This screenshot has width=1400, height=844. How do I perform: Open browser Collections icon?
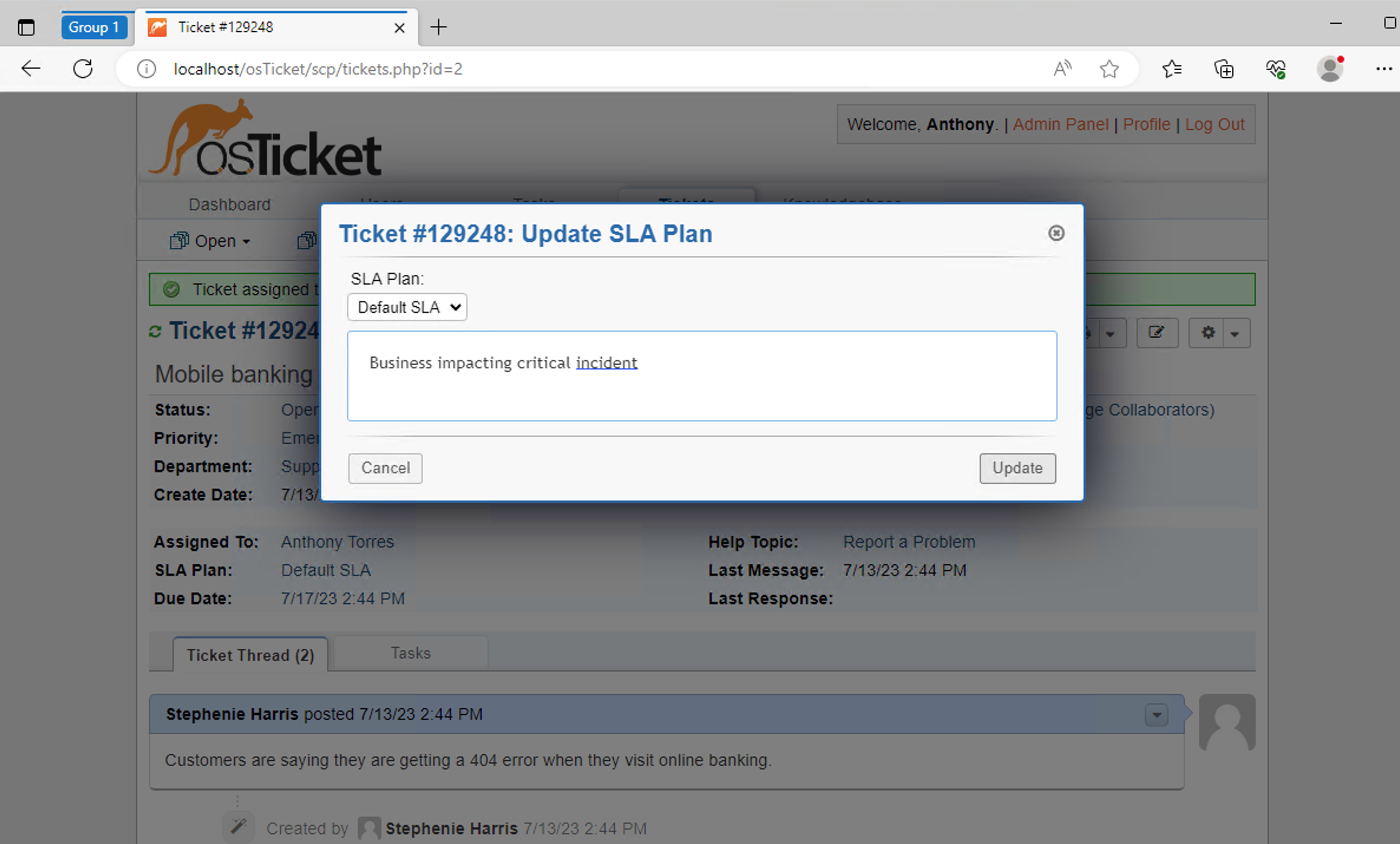point(1224,69)
